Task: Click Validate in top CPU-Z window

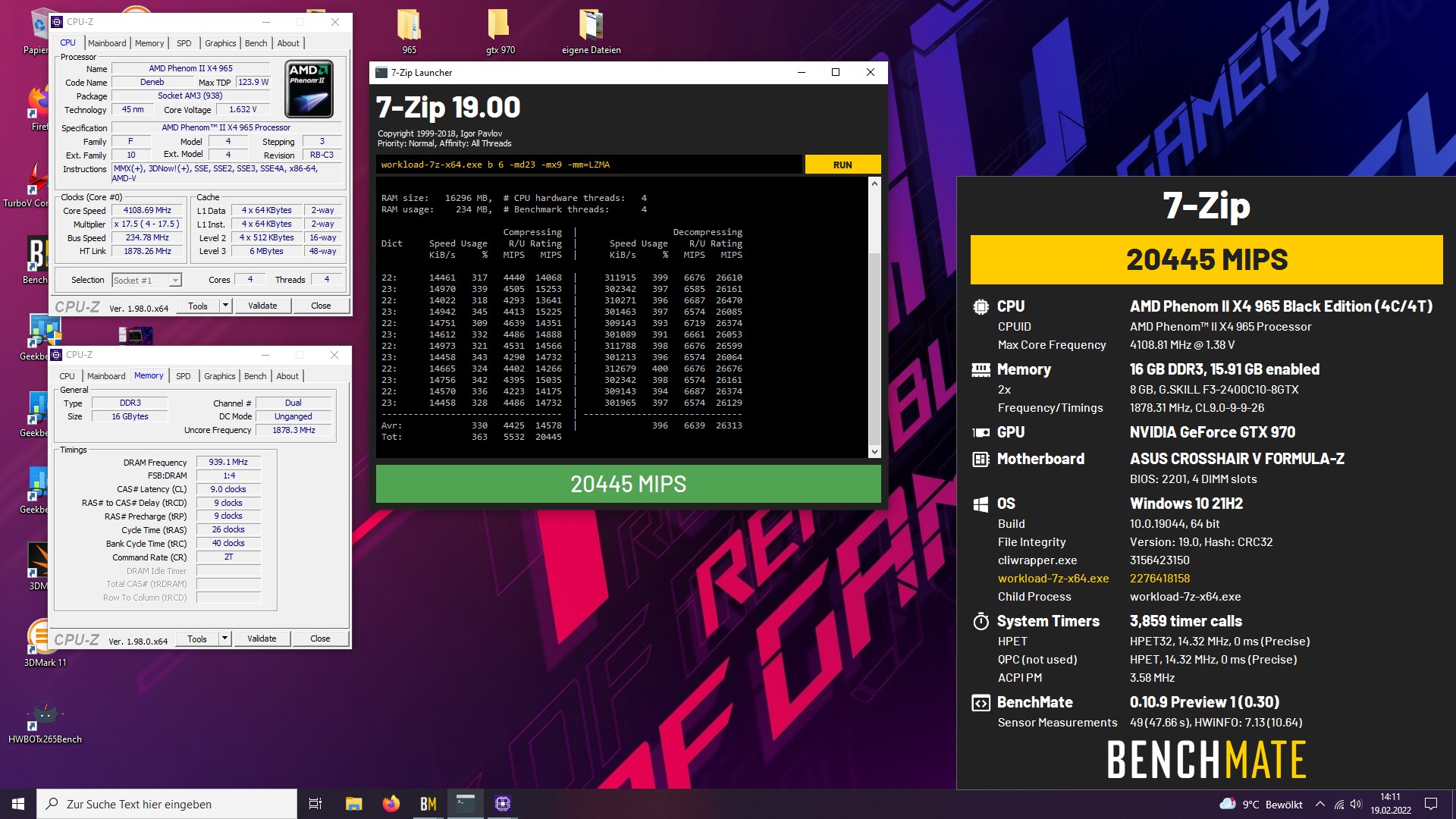Action: coord(262,306)
